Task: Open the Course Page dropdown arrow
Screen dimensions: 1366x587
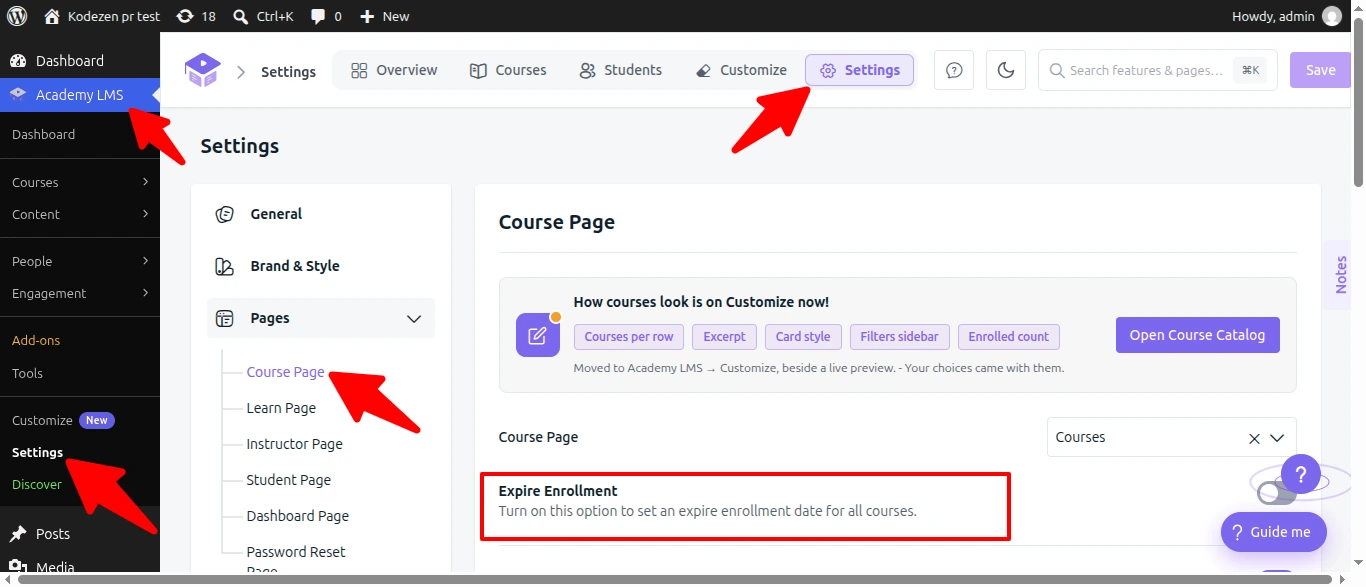Action: click(x=1277, y=438)
